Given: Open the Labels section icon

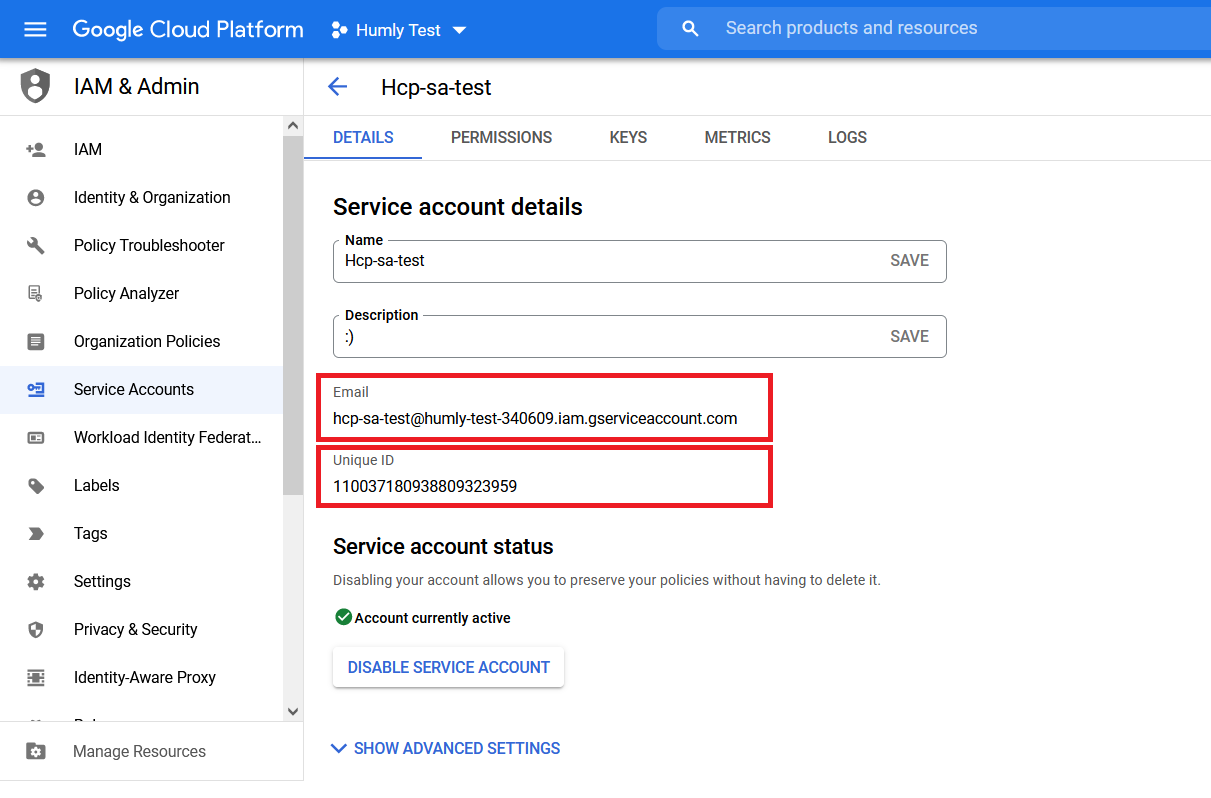Looking at the screenshot, I should click(x=37, y=485).
